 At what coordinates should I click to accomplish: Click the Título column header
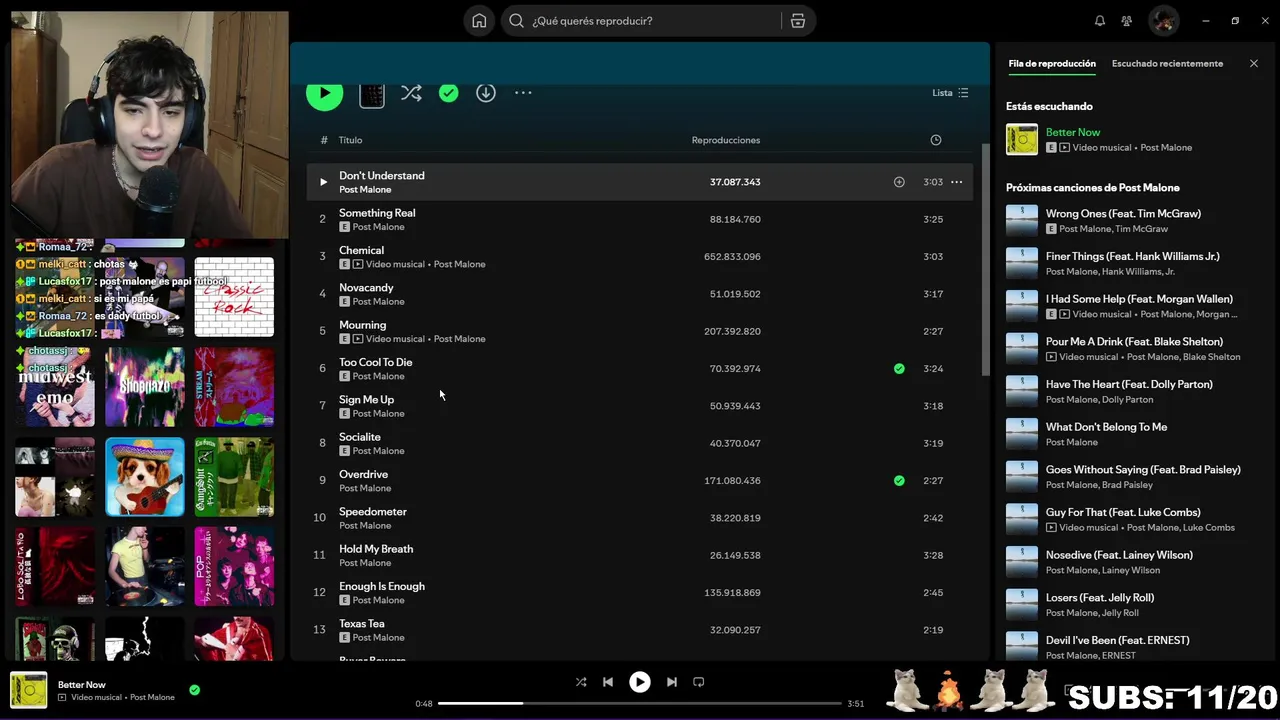[x=350, y=140]
